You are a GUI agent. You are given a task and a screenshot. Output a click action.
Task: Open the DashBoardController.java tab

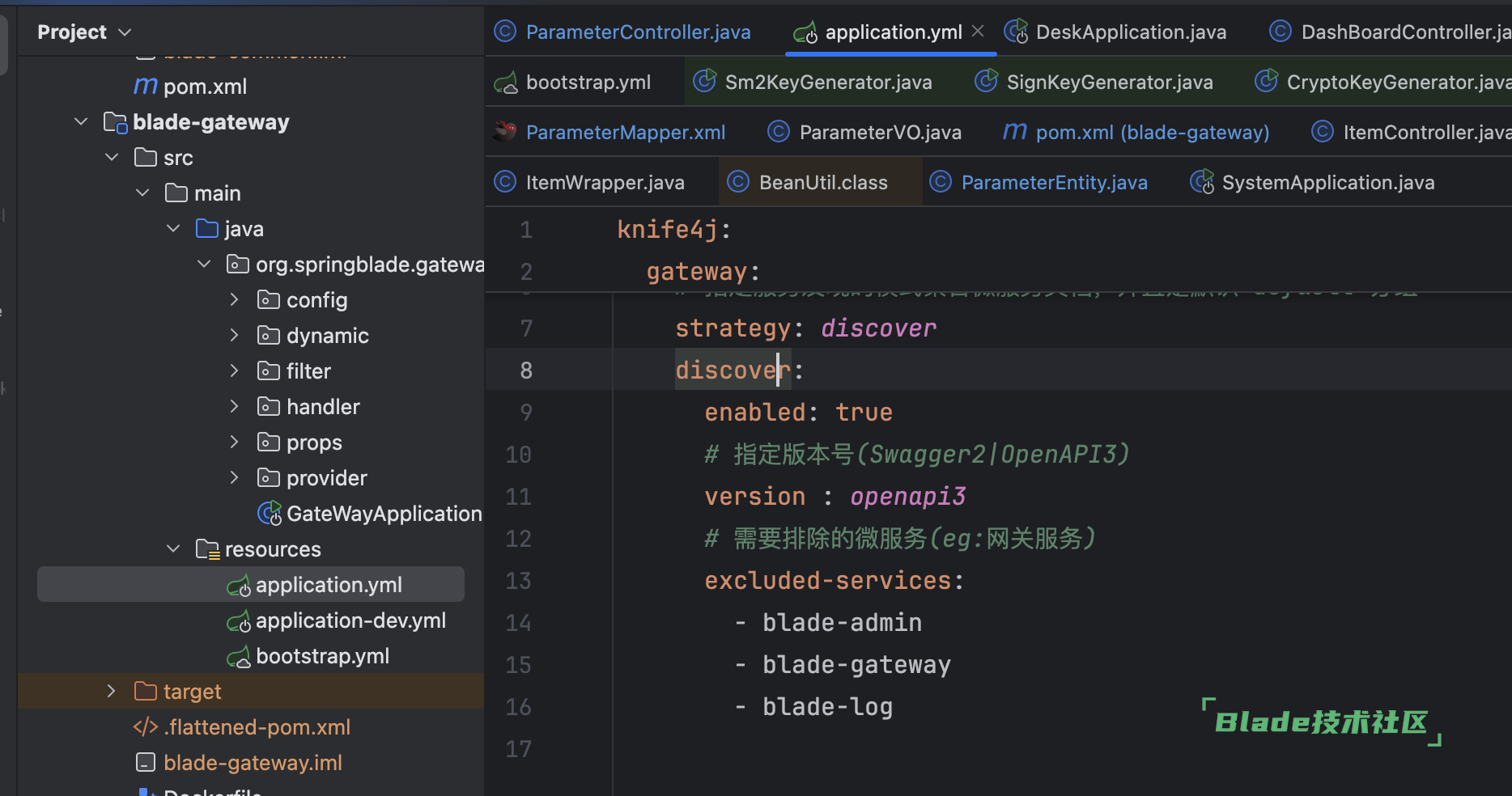click(1389, 32)
